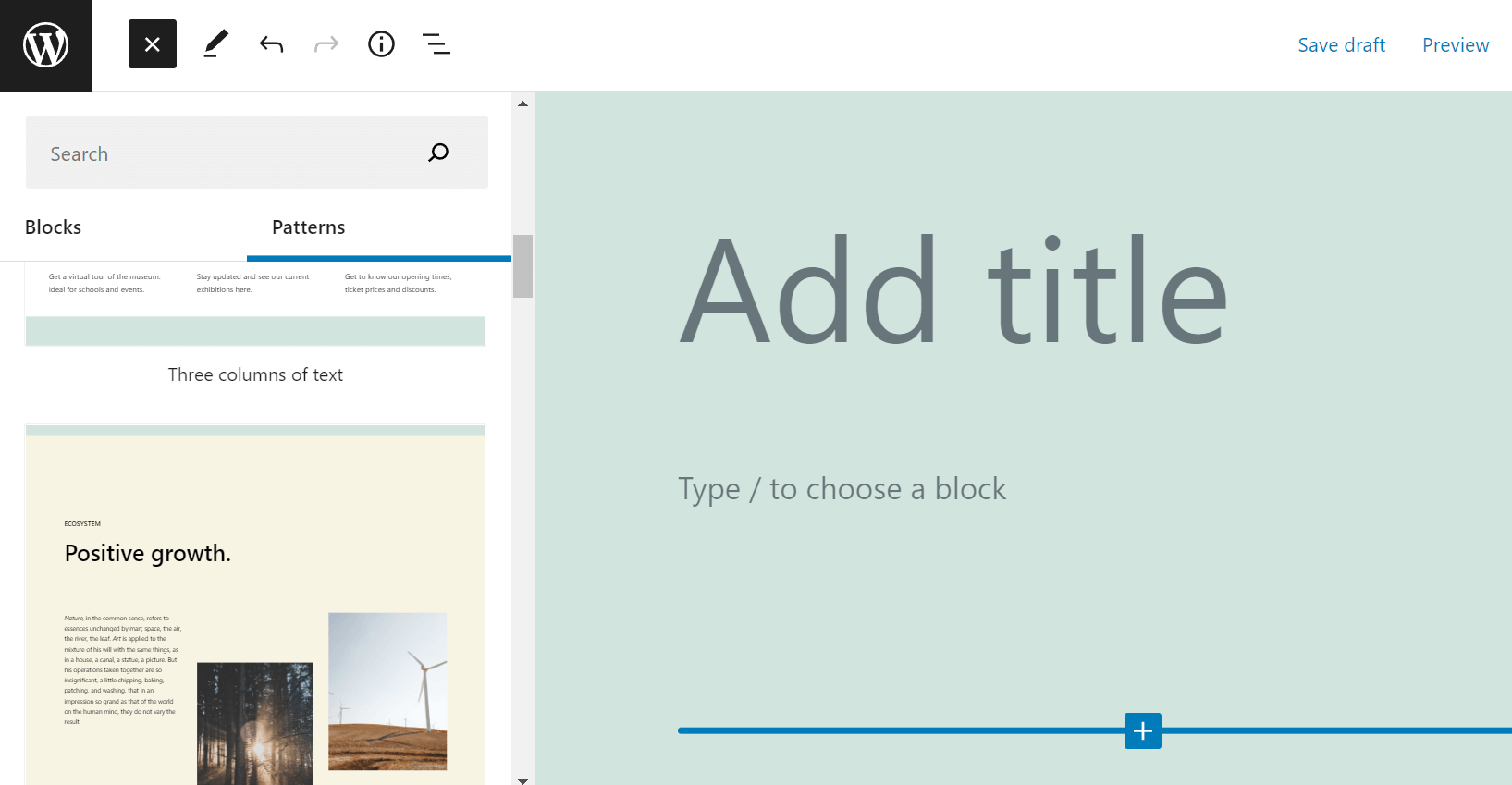
Task: Click the panel scroll-down arrow
Action: coord(522,779)
